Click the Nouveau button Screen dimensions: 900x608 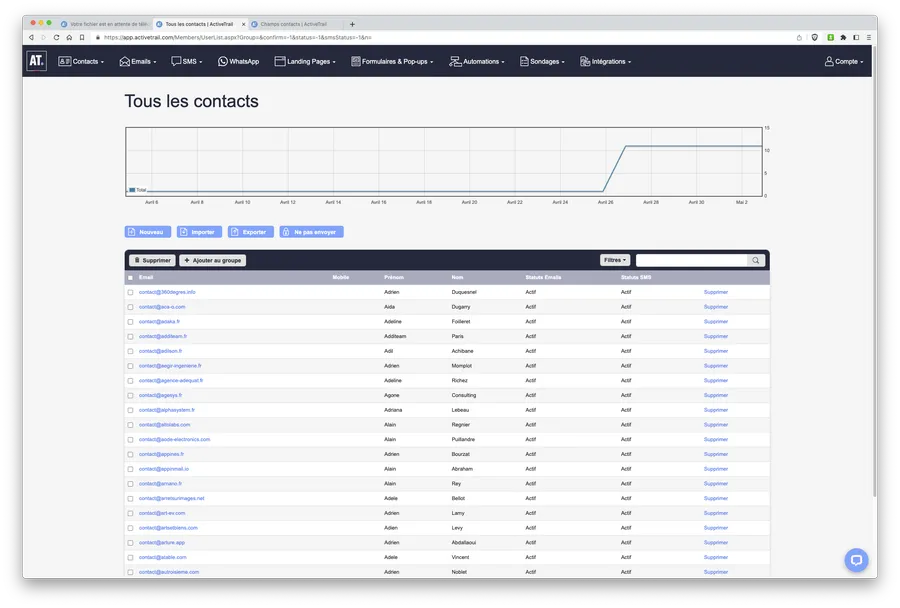148,232
